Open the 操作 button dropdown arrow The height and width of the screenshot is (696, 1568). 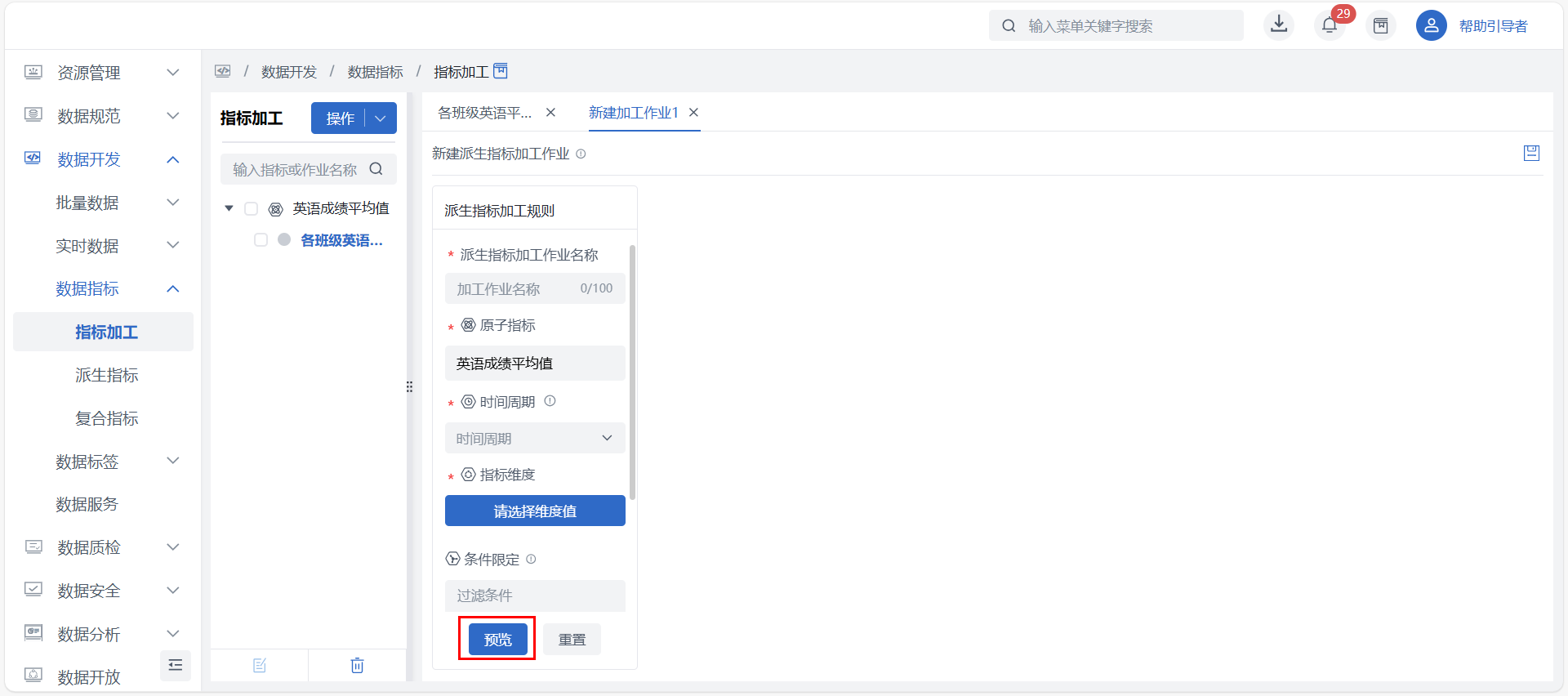pos(381,118)
